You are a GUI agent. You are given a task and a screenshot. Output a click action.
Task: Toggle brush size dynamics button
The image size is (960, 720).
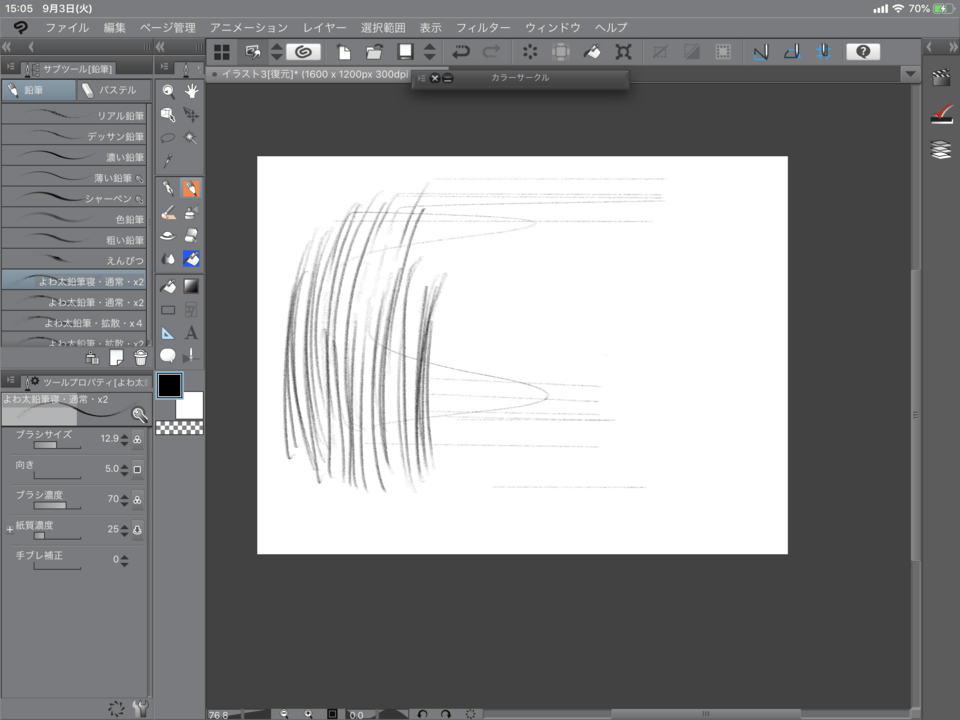tap(137, 439)
